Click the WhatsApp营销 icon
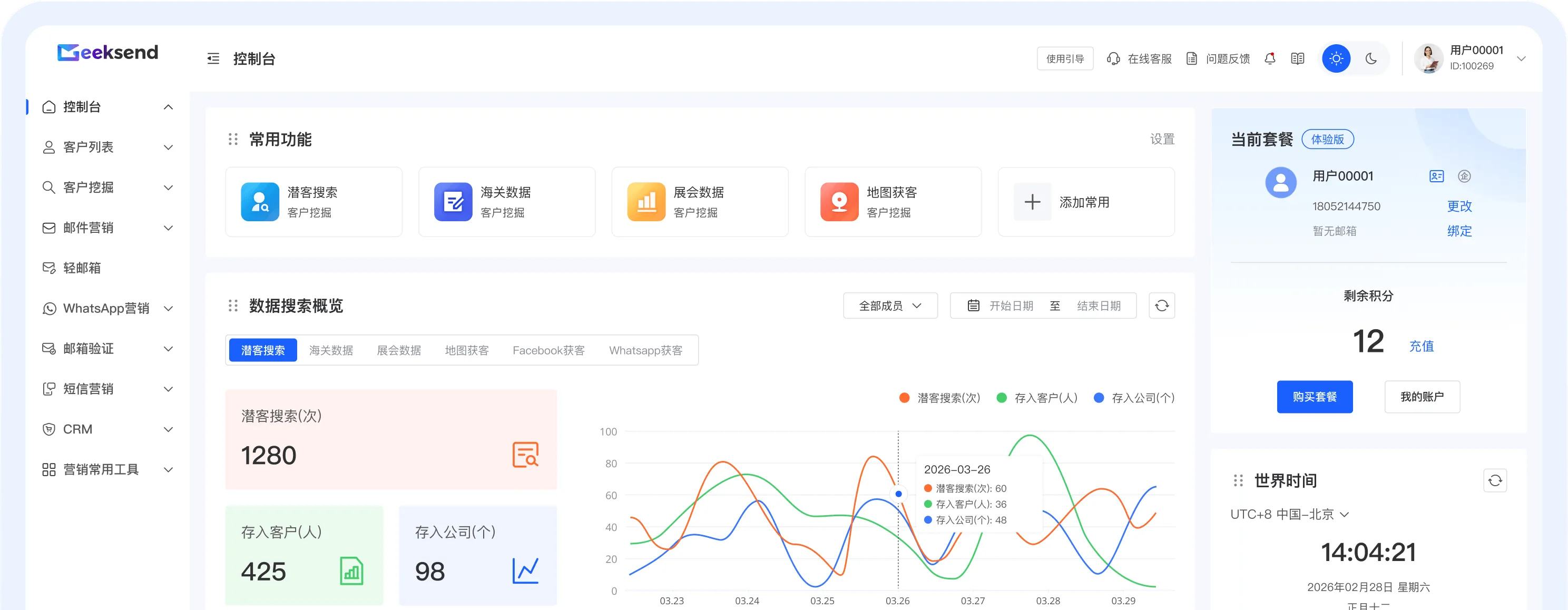The width and height of the screenshot is (1568, 610). tap(48, 309)
